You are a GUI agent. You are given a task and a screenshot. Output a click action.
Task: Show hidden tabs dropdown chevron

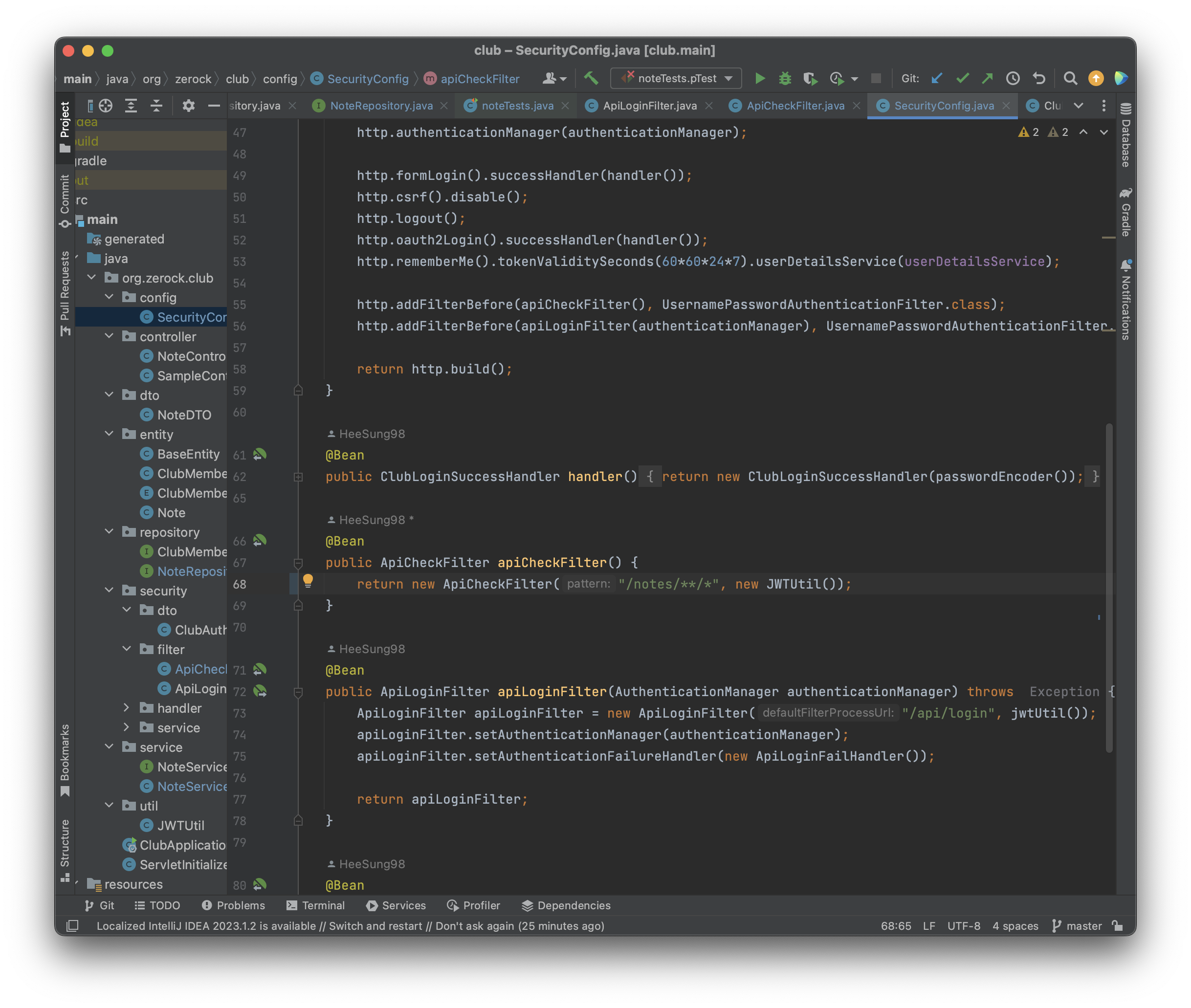click(x=1079, y=106)
